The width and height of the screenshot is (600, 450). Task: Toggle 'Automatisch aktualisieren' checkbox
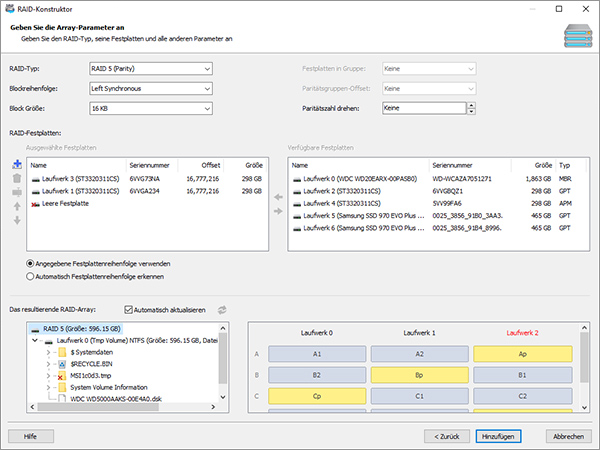point(129,310)
